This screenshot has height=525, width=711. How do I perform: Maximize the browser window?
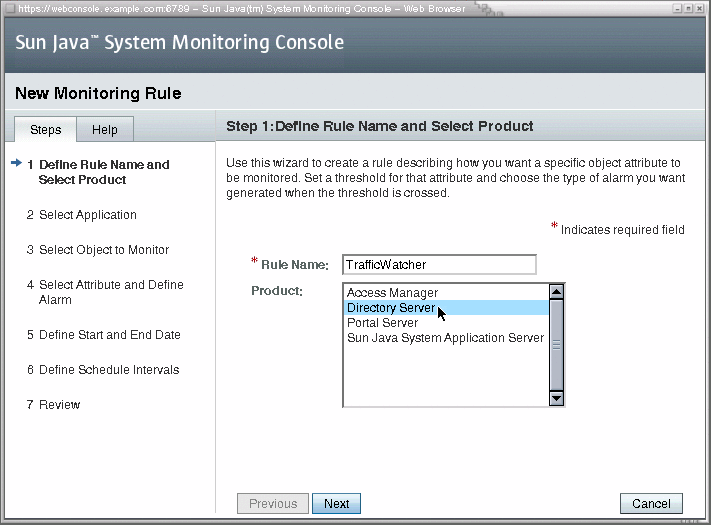(x=688, y=8)
